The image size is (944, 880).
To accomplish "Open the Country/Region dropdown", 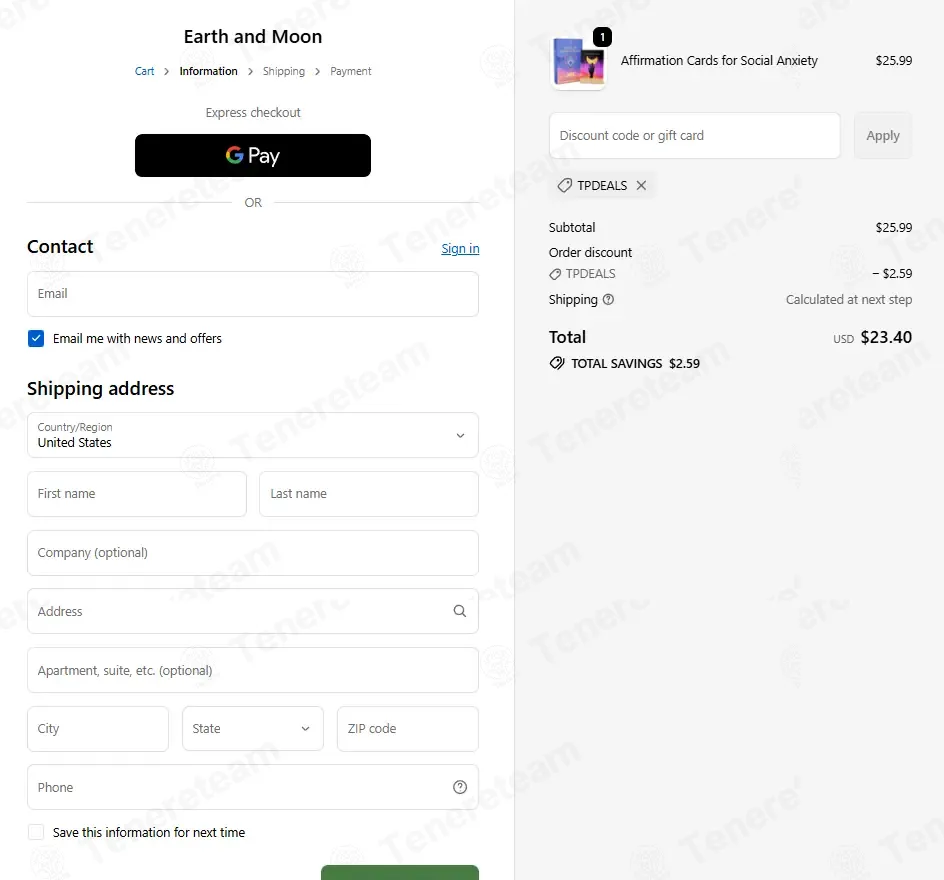I will [253, 435].
